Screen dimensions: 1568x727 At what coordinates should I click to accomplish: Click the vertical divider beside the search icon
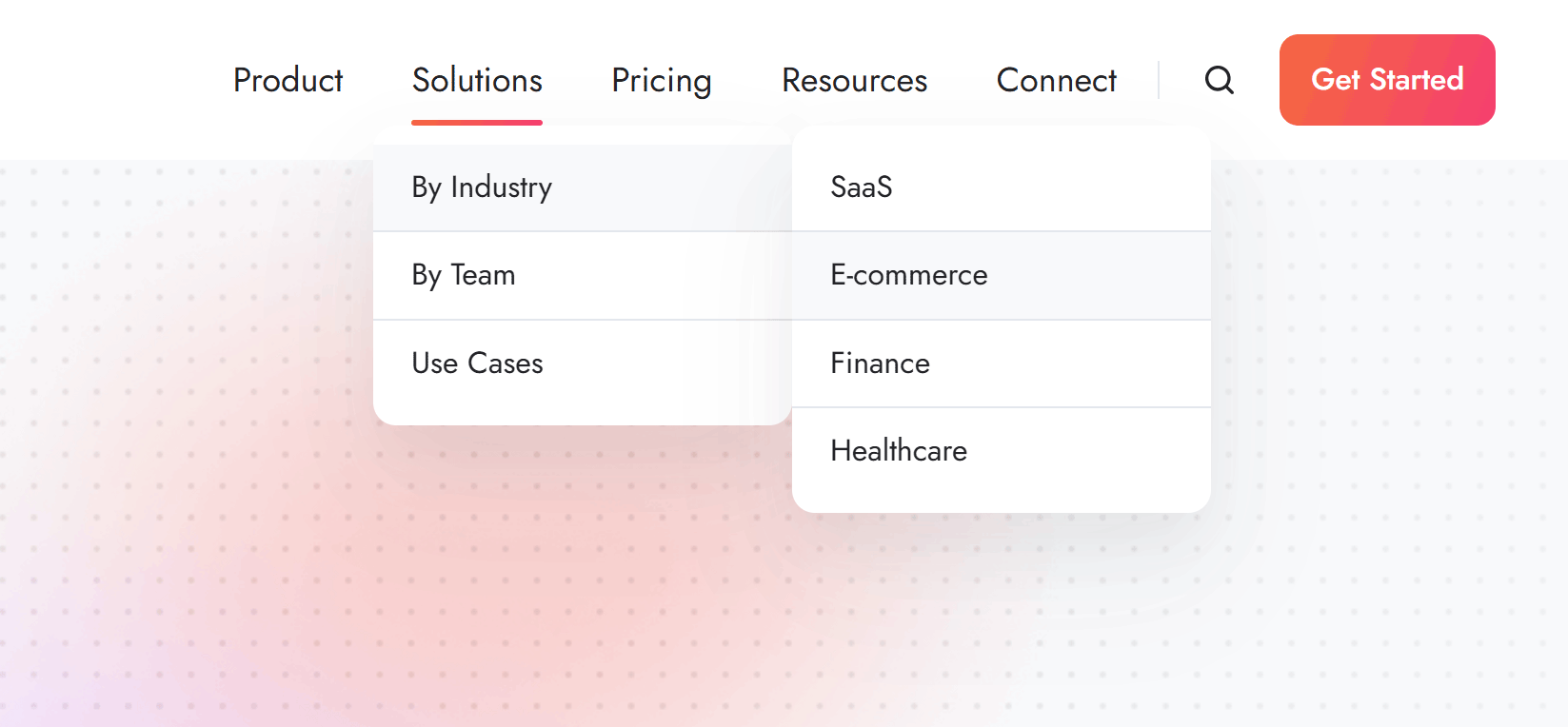pos(1159,80)
